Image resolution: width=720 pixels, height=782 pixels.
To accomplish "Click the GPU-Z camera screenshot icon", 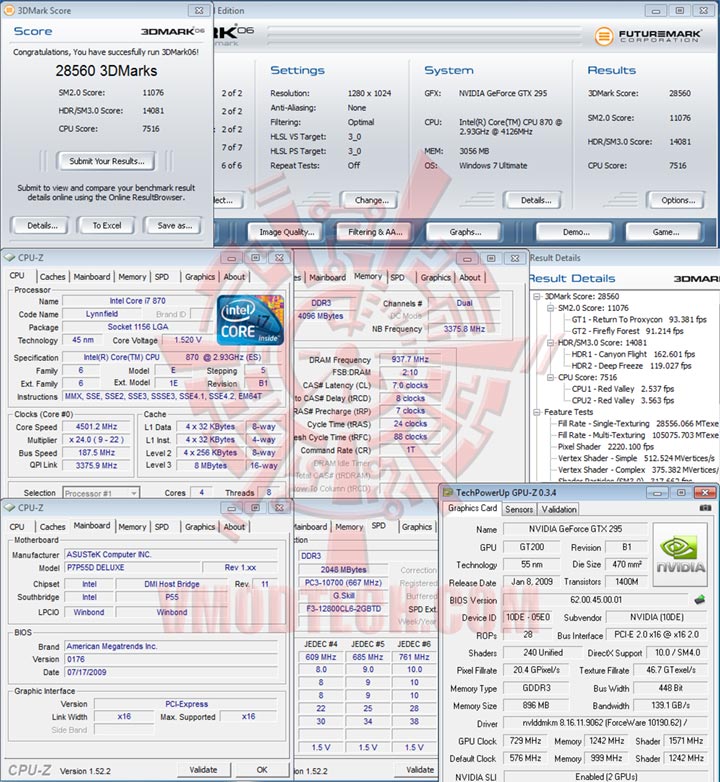I will pyautogui.click(x=705, y=508).
